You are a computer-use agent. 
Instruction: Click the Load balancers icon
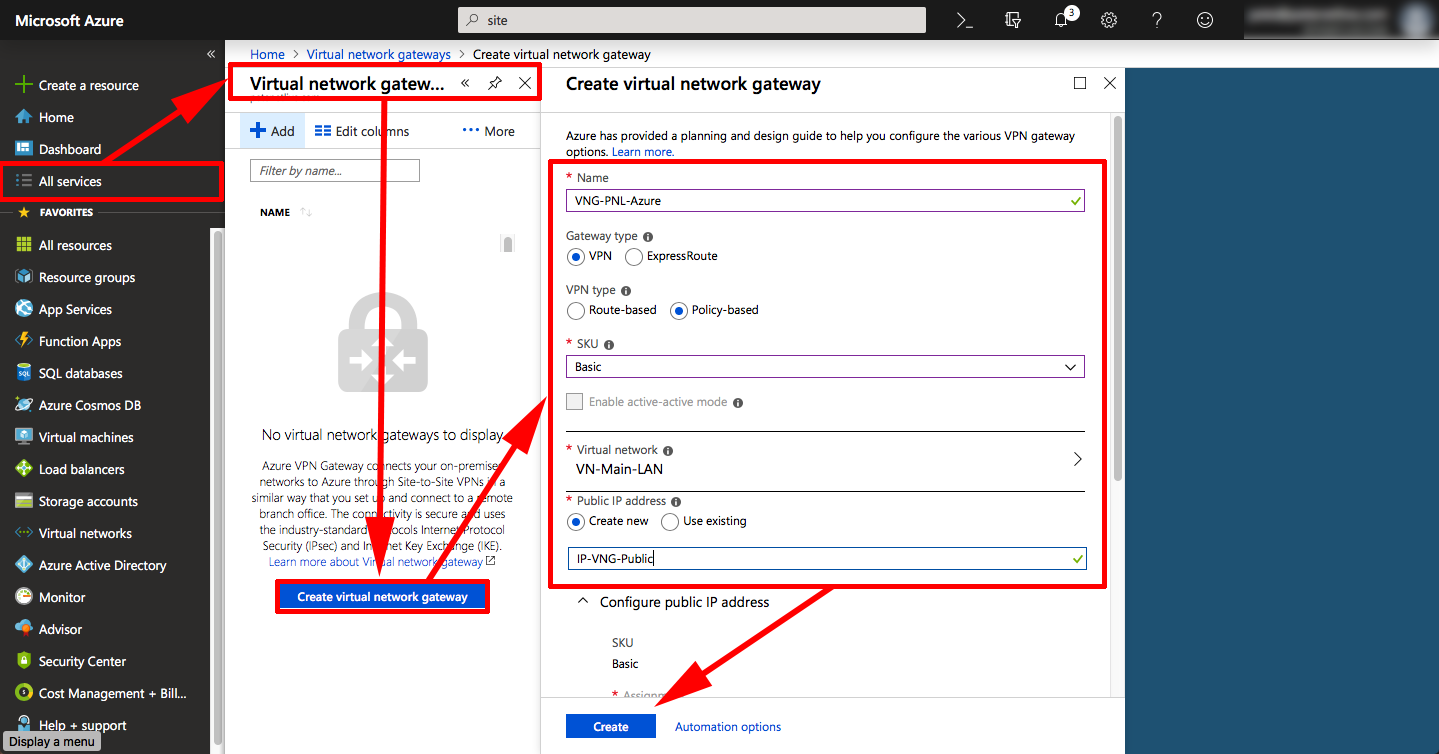pyautogui.click(x=24, y=469)
